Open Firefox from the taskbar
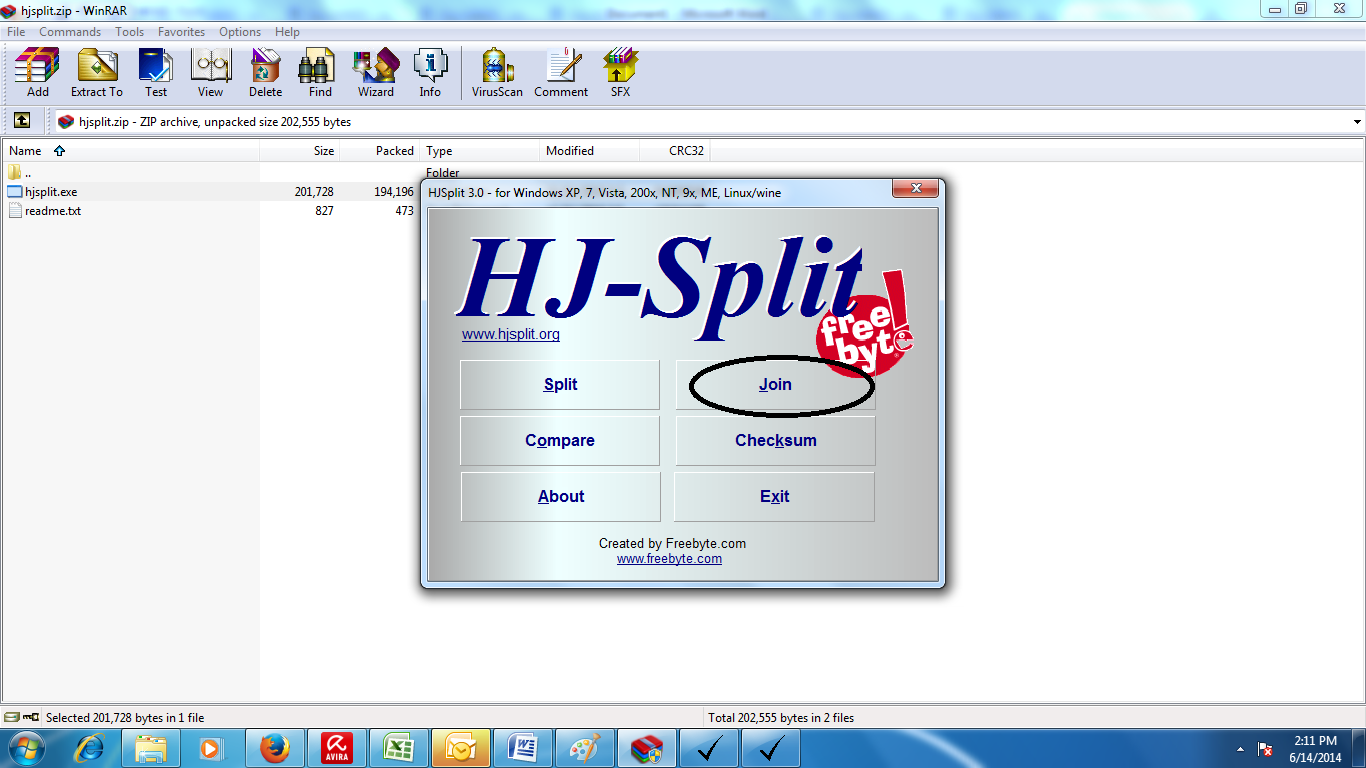Screen dimensions: 1366x768 coord(273,748)
